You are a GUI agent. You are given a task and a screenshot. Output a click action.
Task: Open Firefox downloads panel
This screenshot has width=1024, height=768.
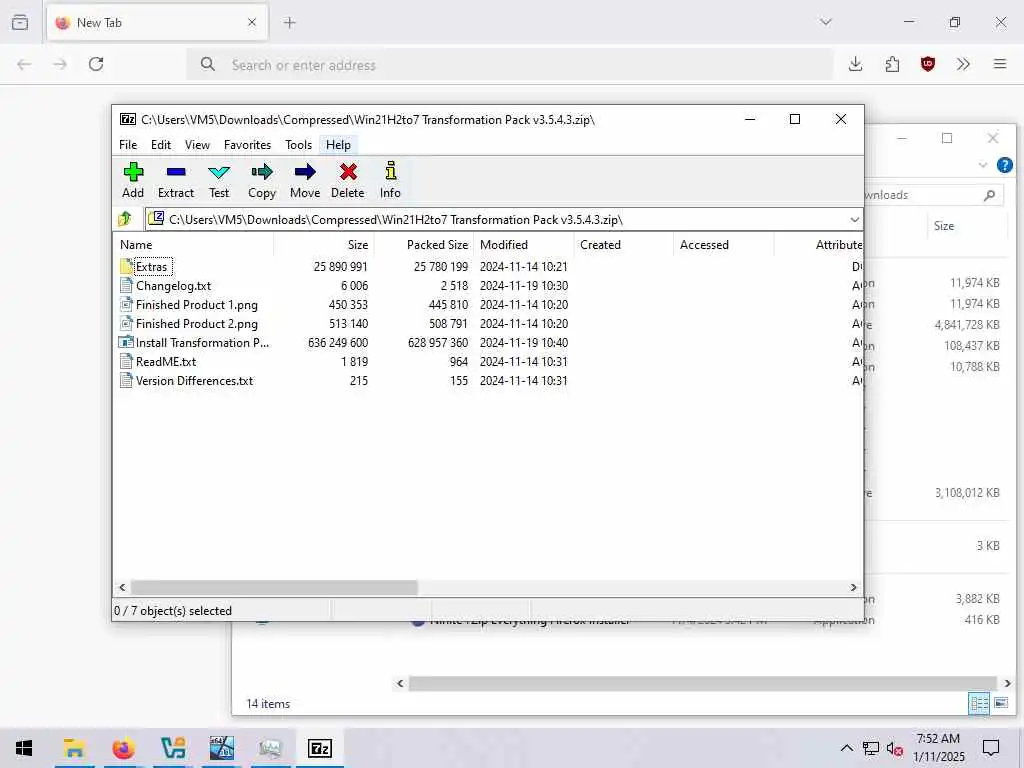[856, 64]
